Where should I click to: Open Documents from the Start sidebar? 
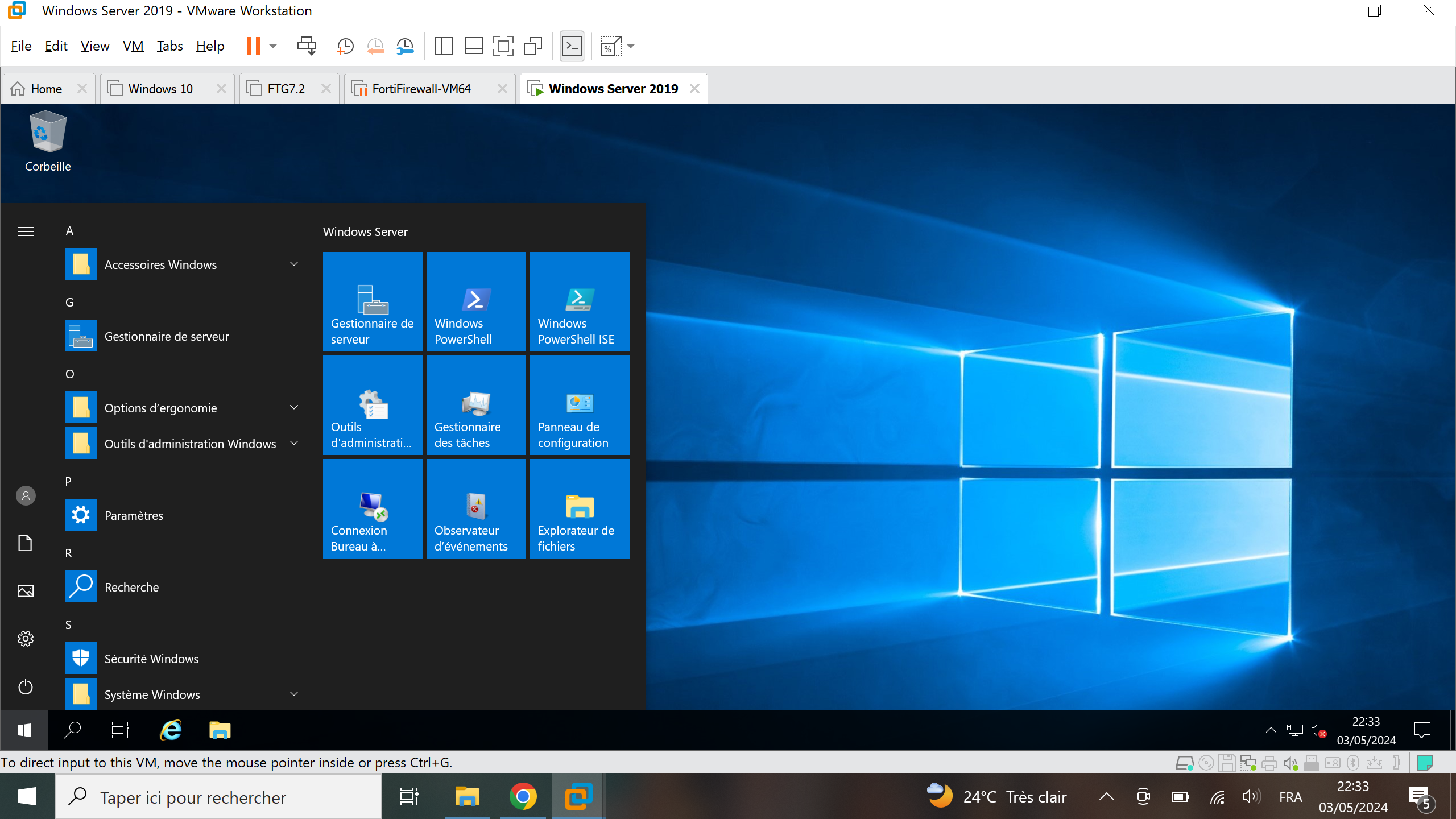[x=26, y=543]
